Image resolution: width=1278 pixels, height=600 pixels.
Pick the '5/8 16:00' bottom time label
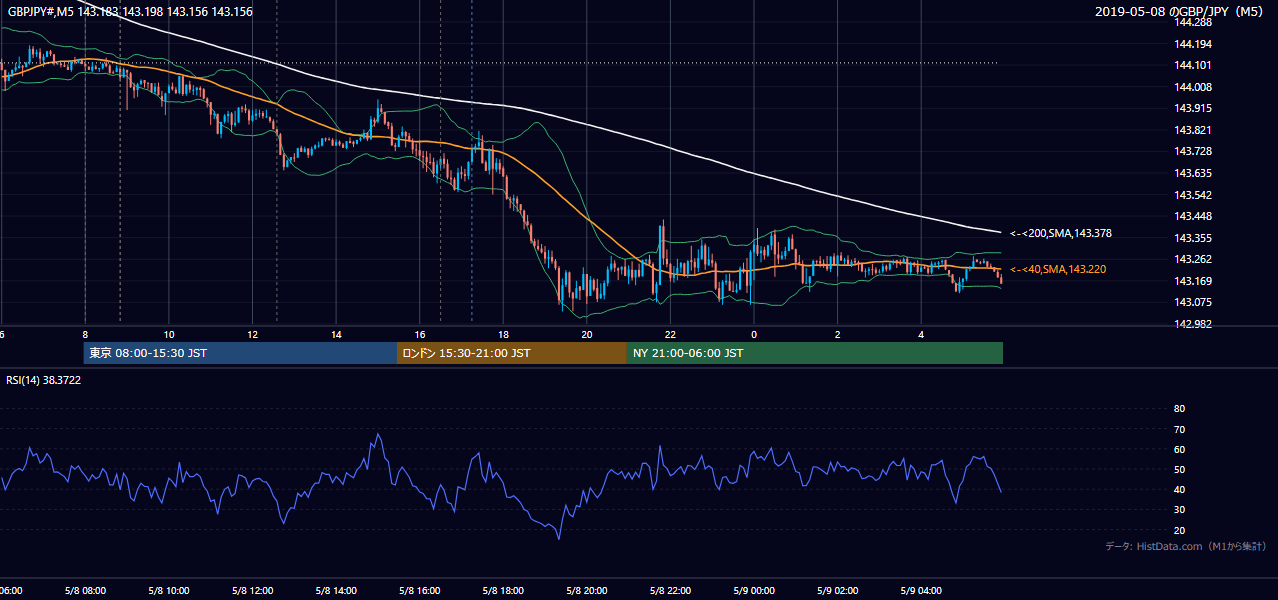click(x=420, y=590)
